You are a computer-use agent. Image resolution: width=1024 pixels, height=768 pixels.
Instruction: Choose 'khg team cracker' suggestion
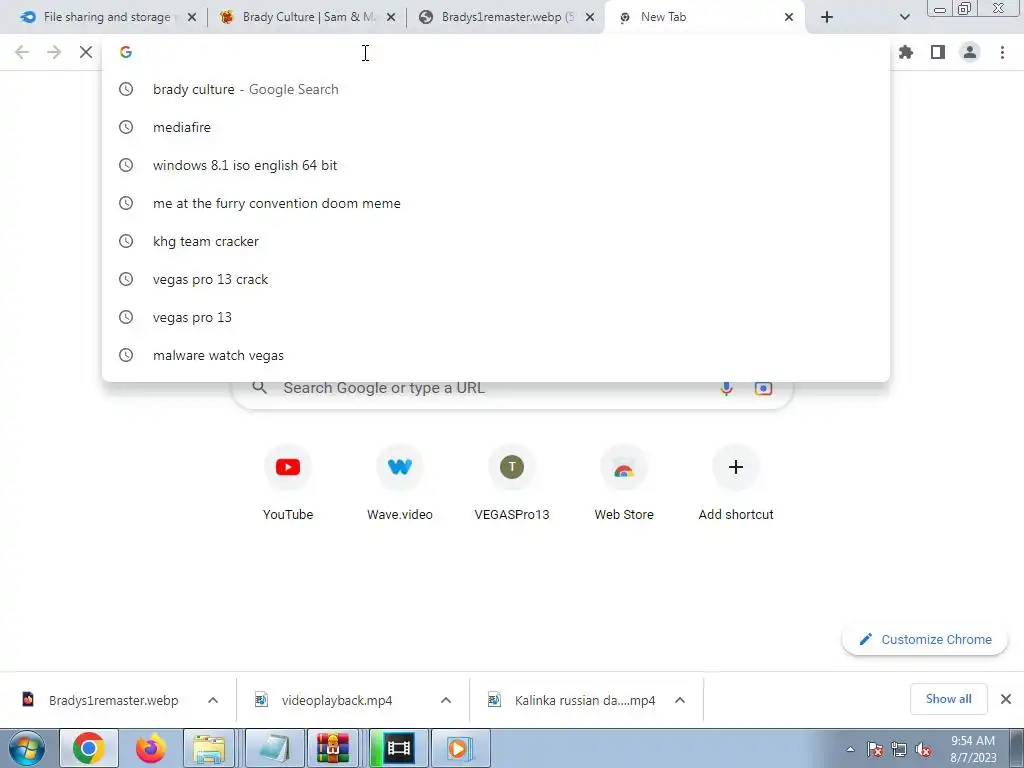[496, 241]
